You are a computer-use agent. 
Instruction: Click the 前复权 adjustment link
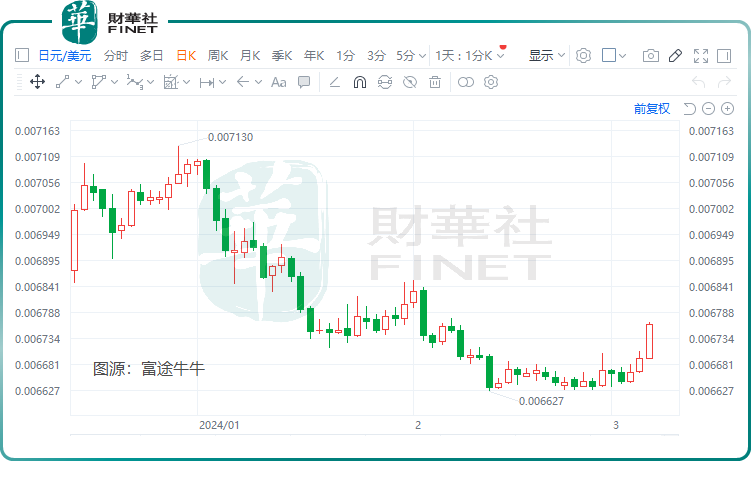tap(652, 109)
